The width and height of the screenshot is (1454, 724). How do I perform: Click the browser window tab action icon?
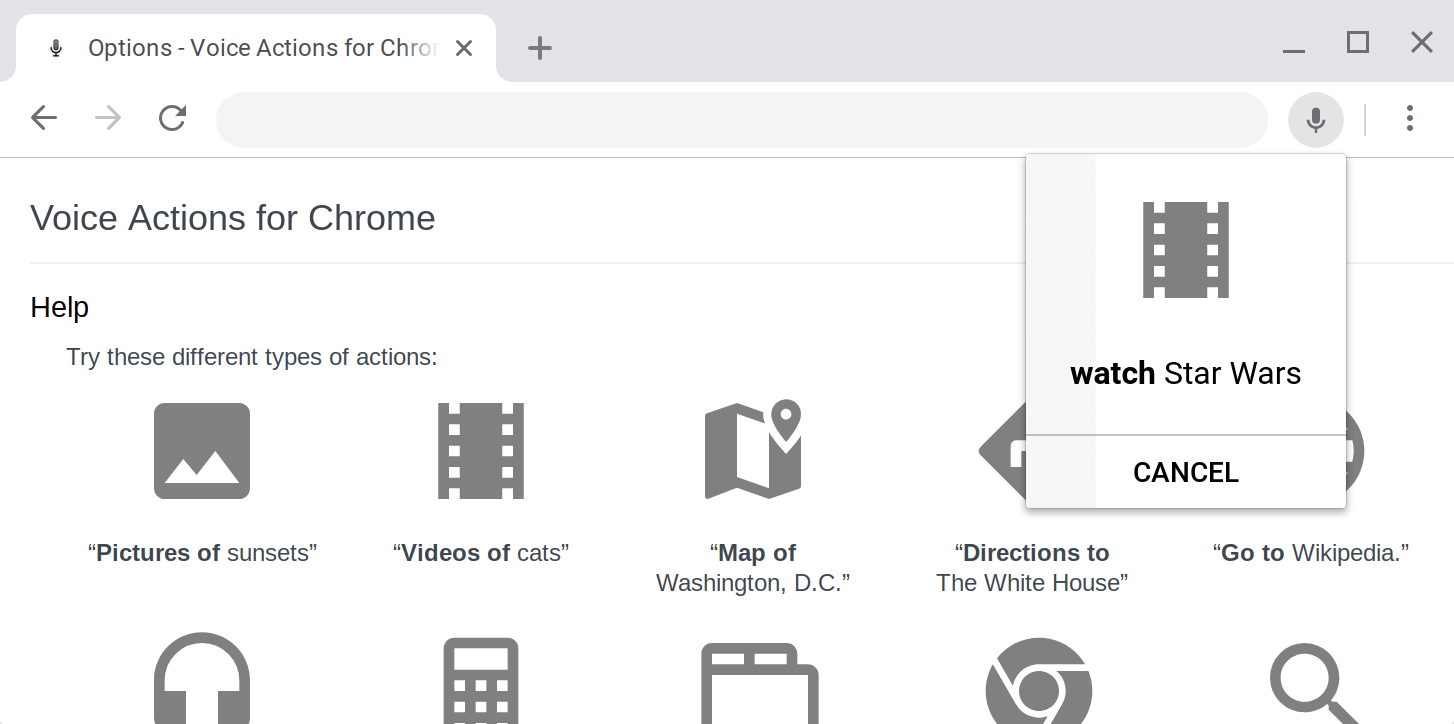pyautogui.click(x=760, y=684)
